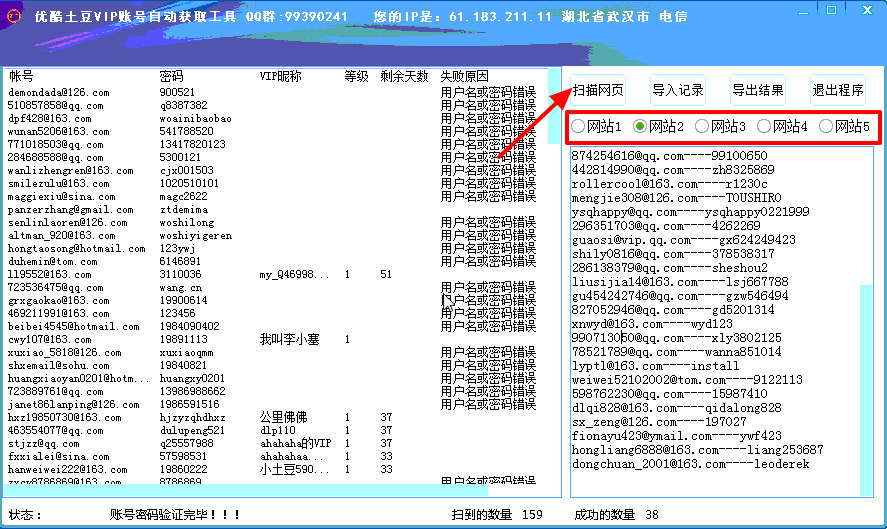Click status text 账号密码验证完毕
Image resolution: width=887 pixels, height=529 pixels.
(x=175, y=515)
